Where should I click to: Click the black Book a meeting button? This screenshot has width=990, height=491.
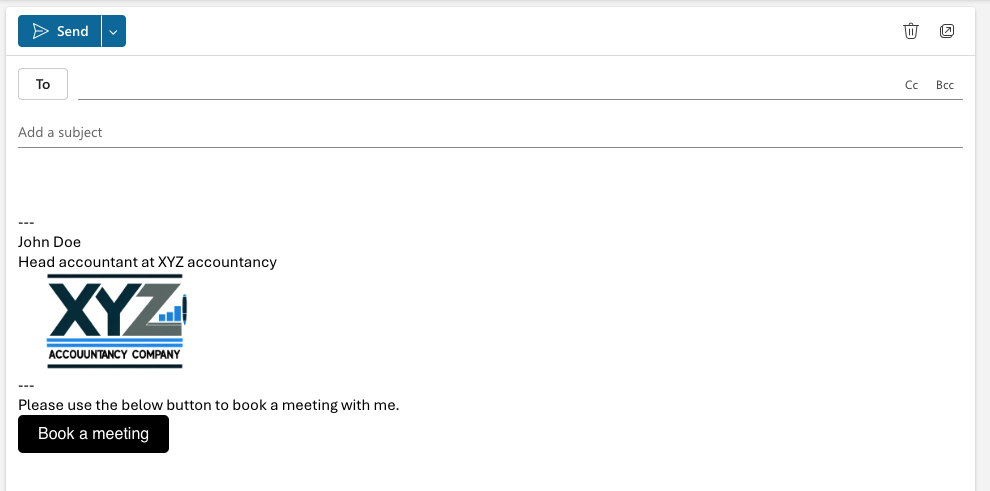pos(93,434)
